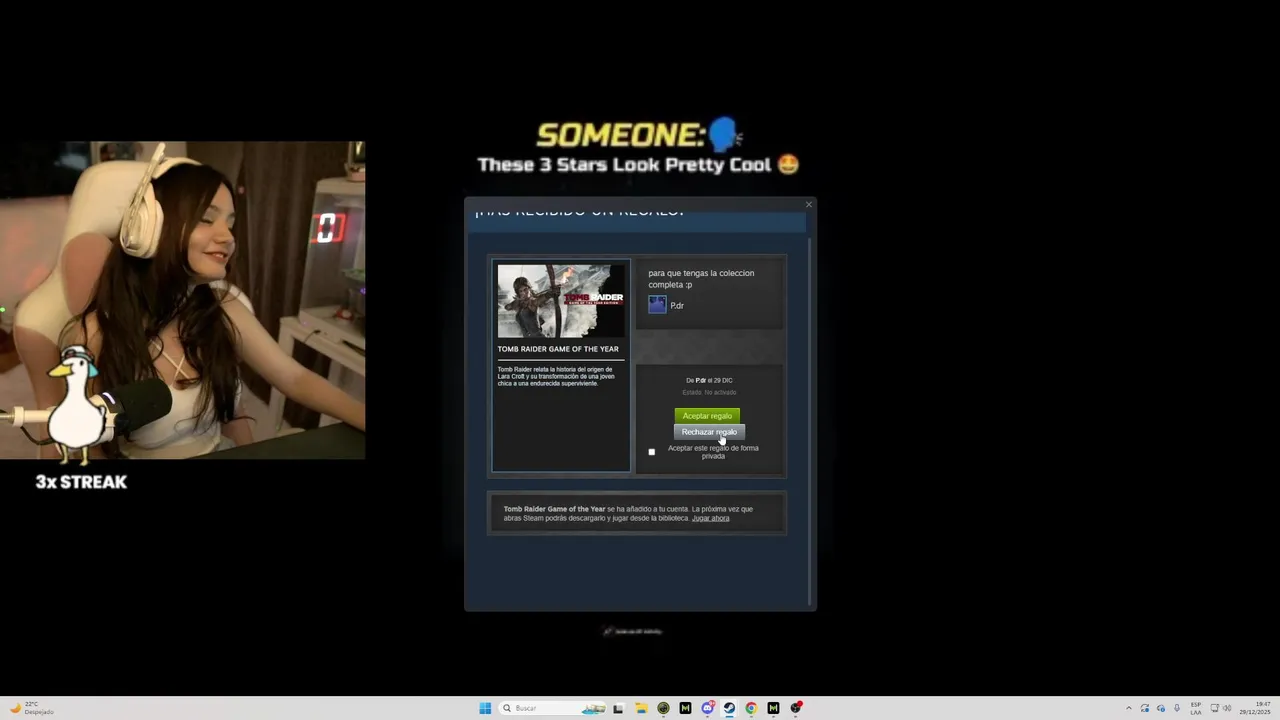Click the microphone tray icon

1177,708
